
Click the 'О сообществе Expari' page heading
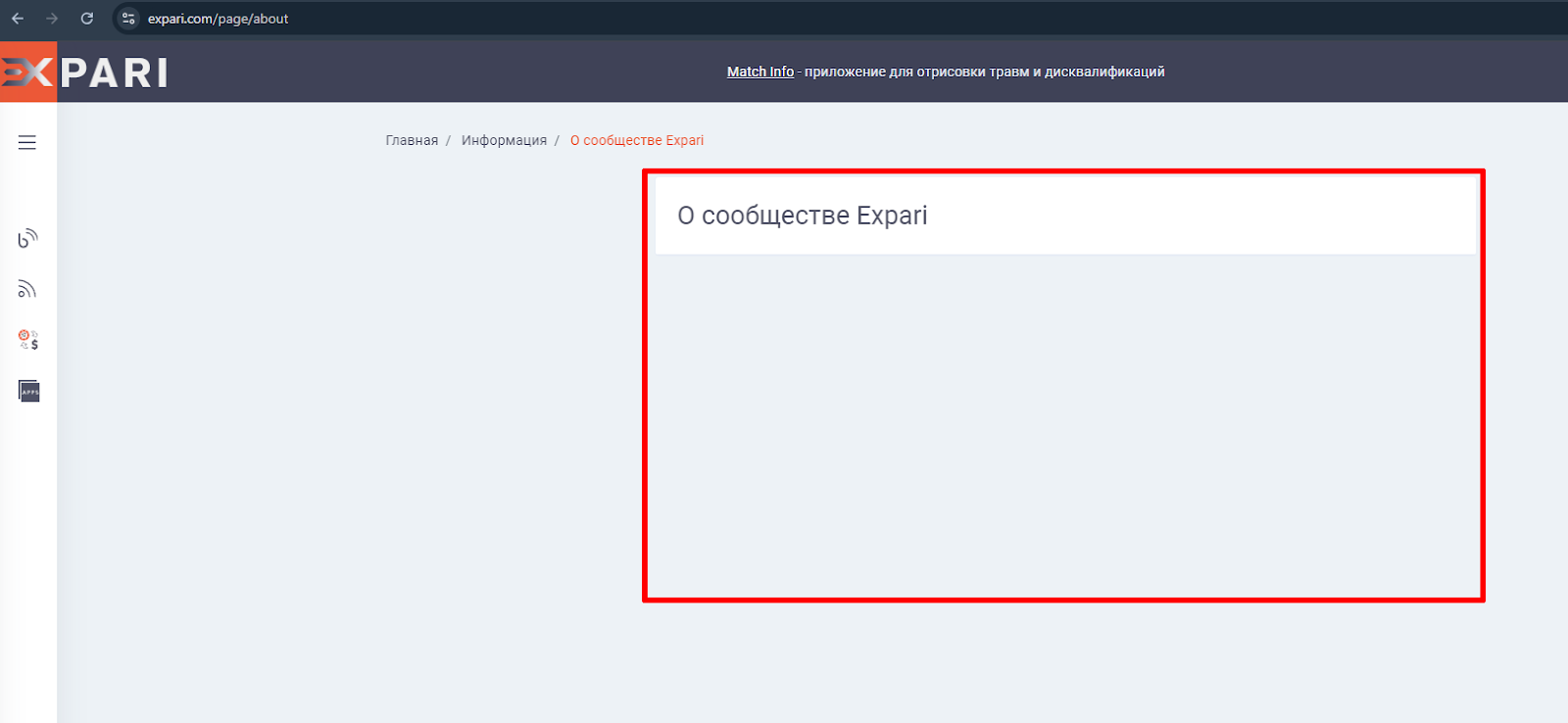[x=803, y=216]
